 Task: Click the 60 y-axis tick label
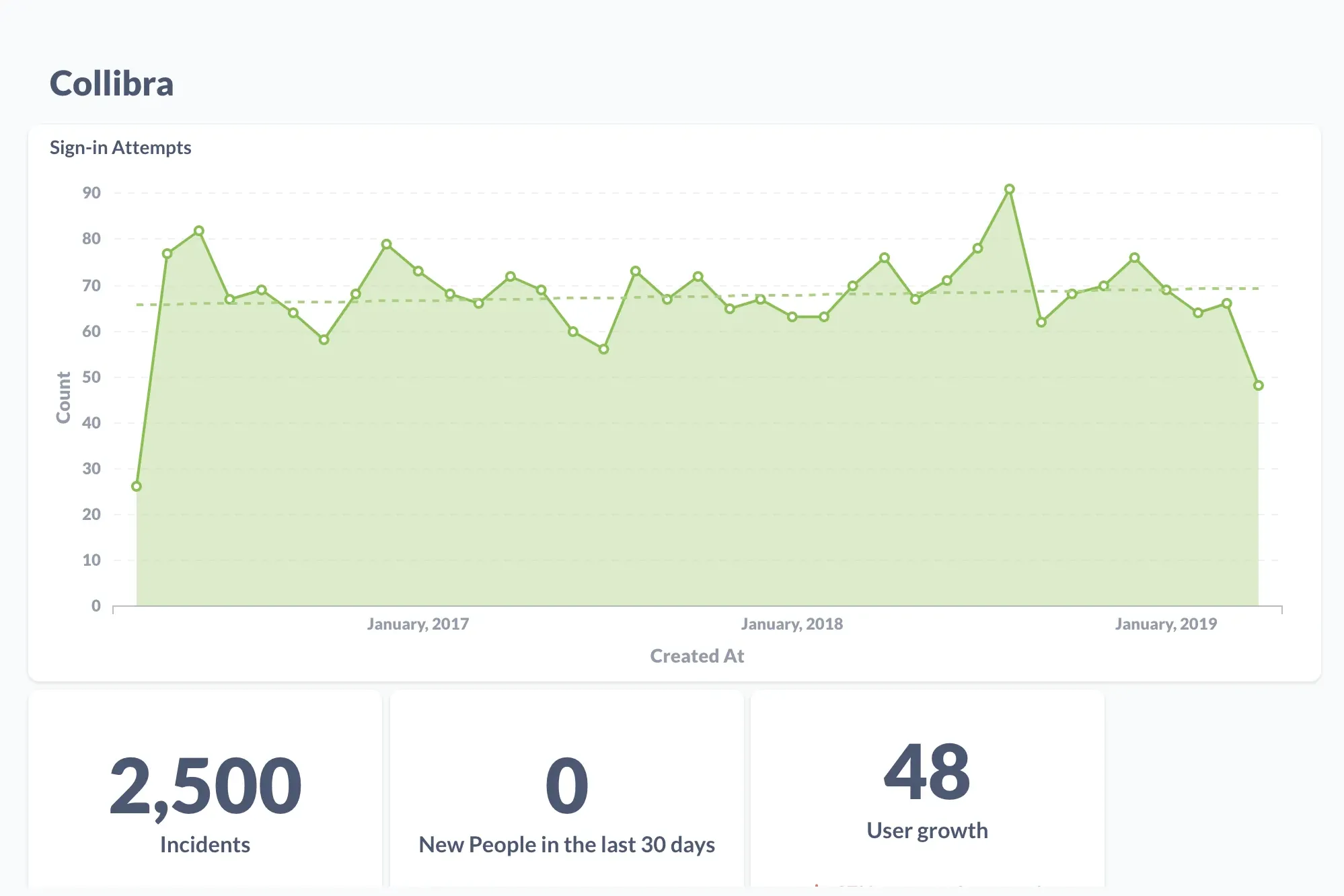(x=91, y=332)
